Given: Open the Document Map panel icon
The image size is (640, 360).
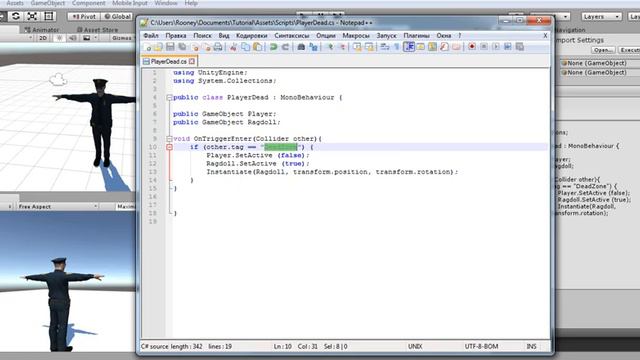Looking at the screenshot, I should pyautogui.click(x=432, y=47).
